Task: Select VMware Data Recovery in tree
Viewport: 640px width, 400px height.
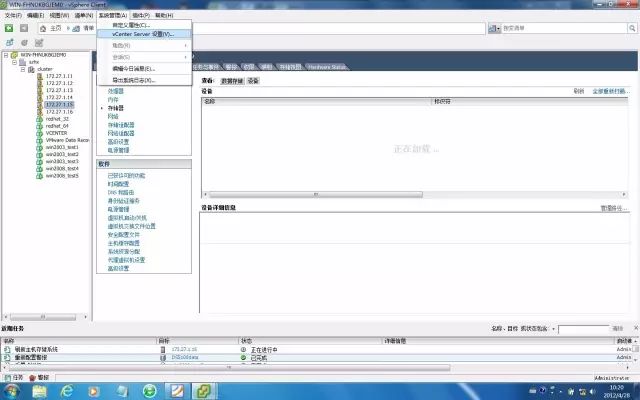Action: 67,140
